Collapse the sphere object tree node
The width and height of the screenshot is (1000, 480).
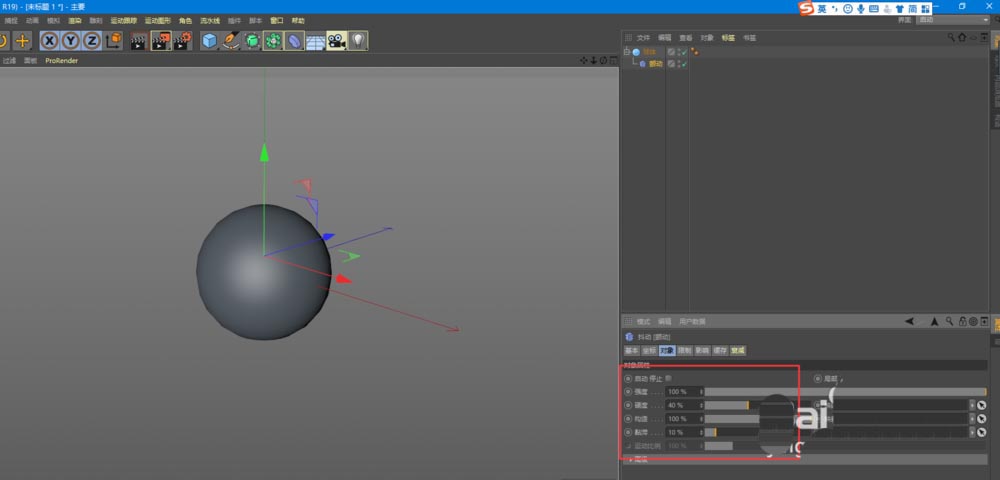626,52
